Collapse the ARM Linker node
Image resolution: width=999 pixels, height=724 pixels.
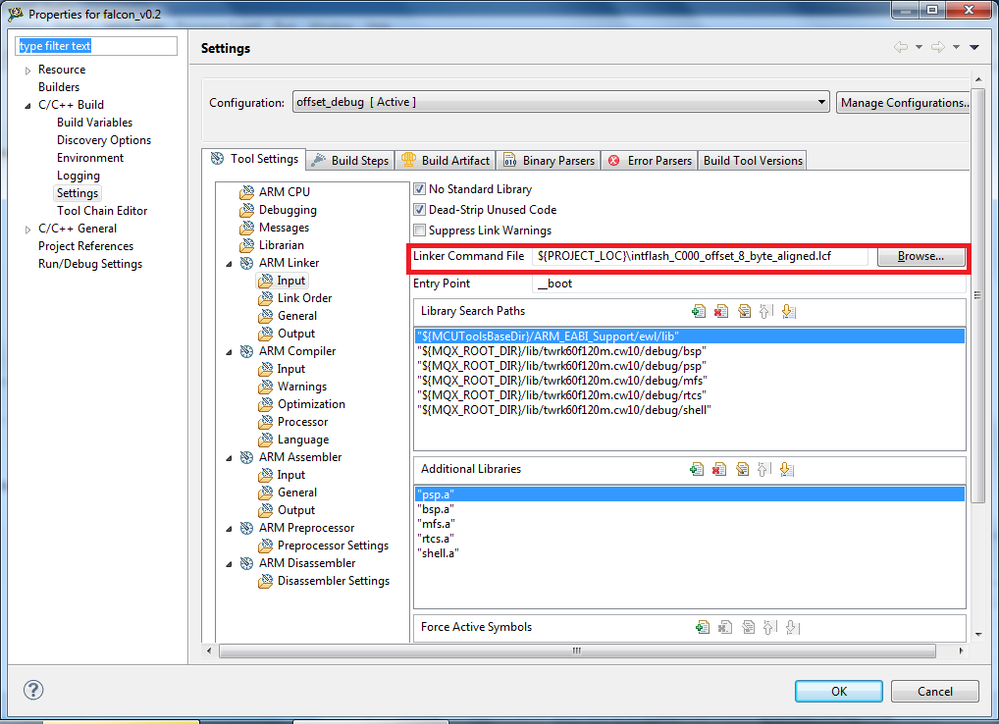coord(229,263)
